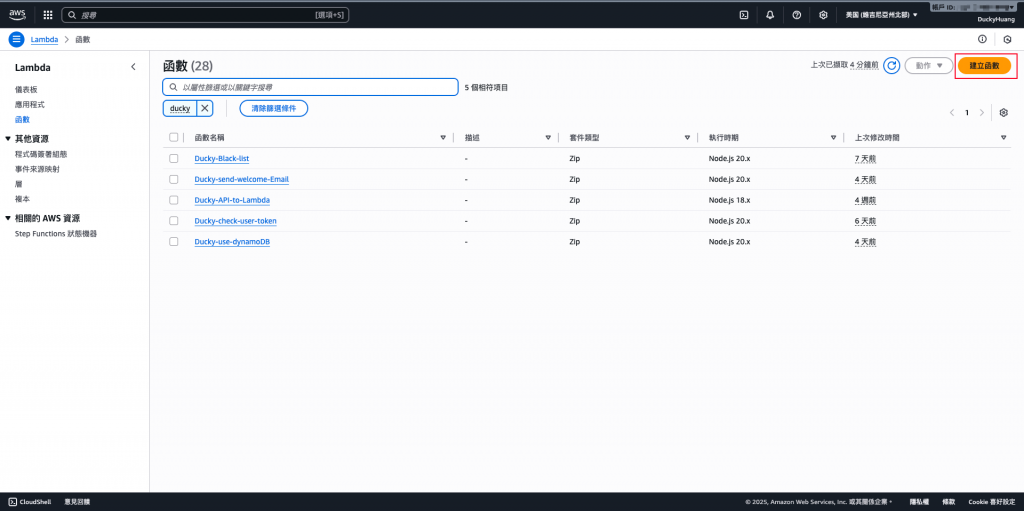Open Cookie 喜好設定 in the footer
This screenshot has height=511, width=1024.
click(x=991, y=502)
